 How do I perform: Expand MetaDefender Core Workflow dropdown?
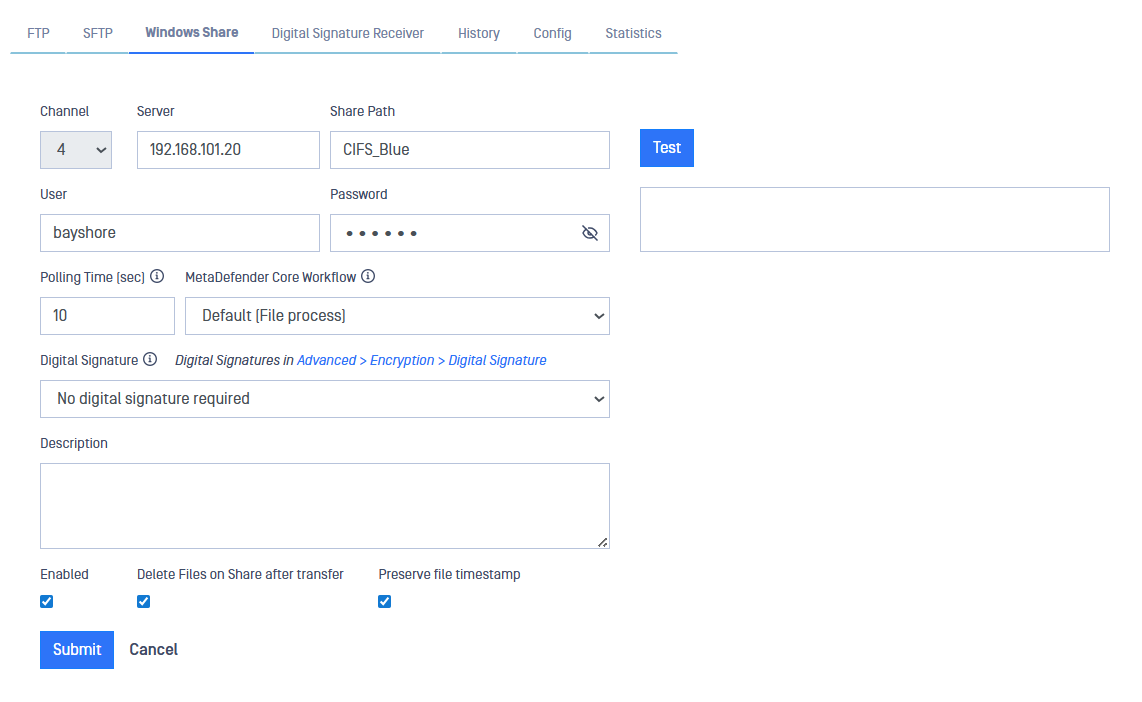397,316
